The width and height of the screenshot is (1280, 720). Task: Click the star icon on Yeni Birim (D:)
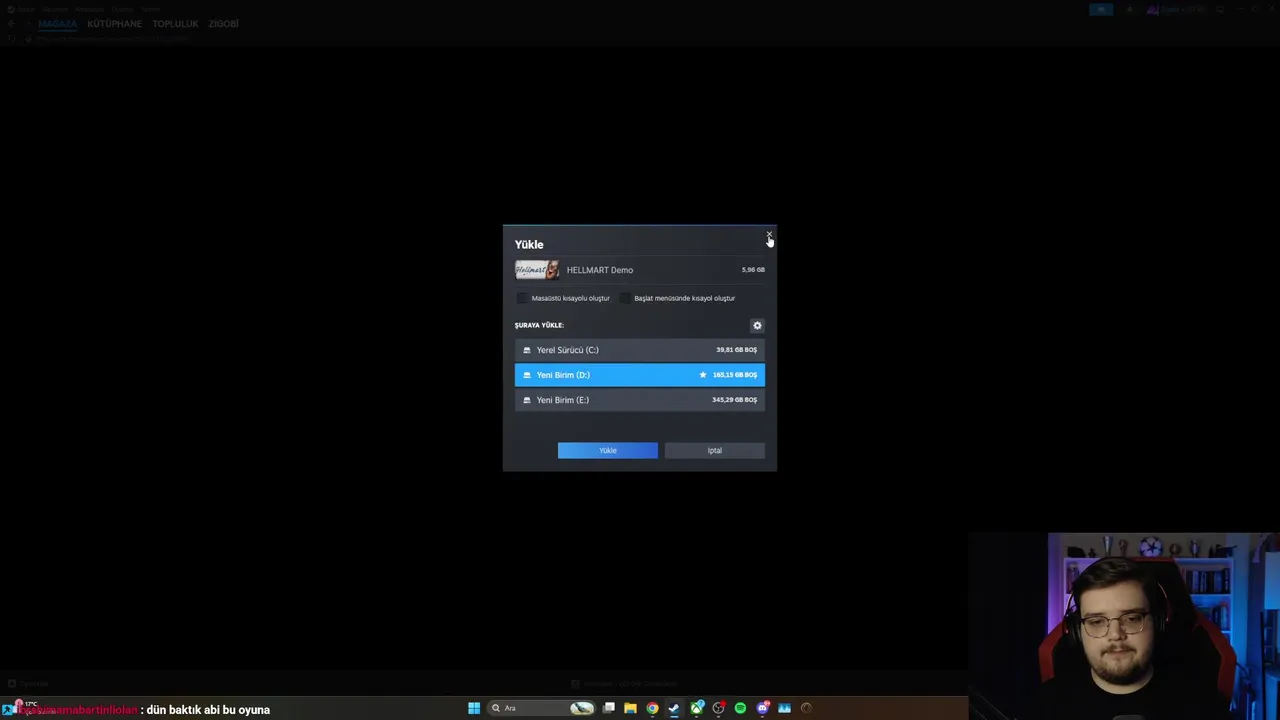pos(703,375)
